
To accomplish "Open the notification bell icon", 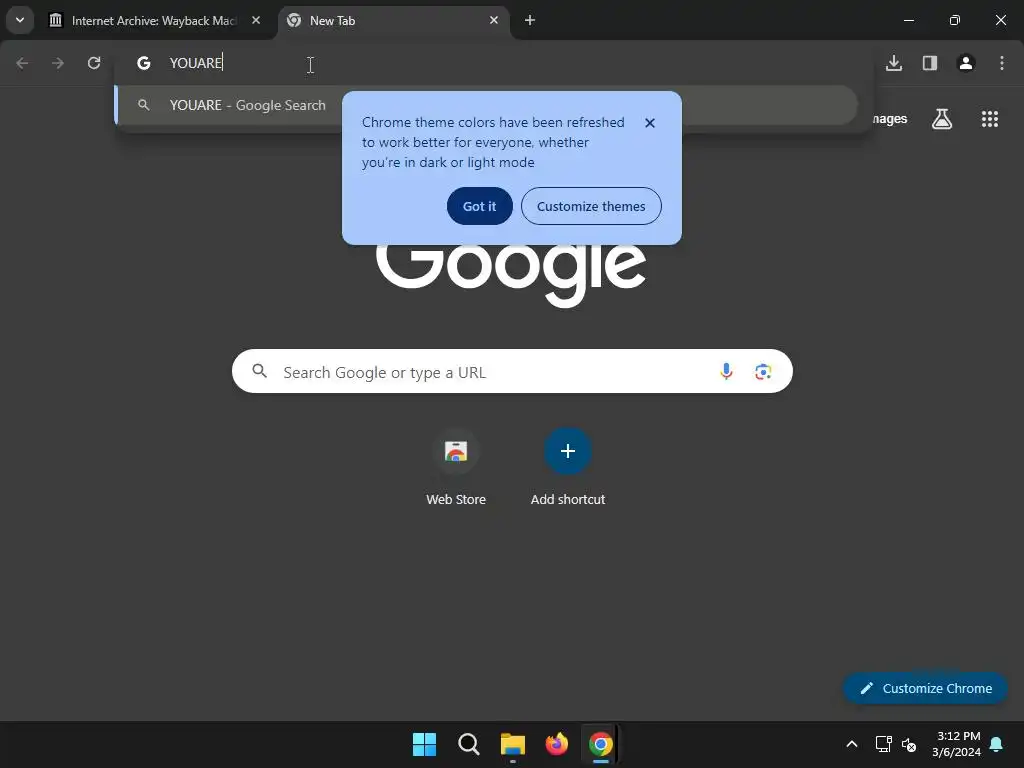I will click(997, 744).
